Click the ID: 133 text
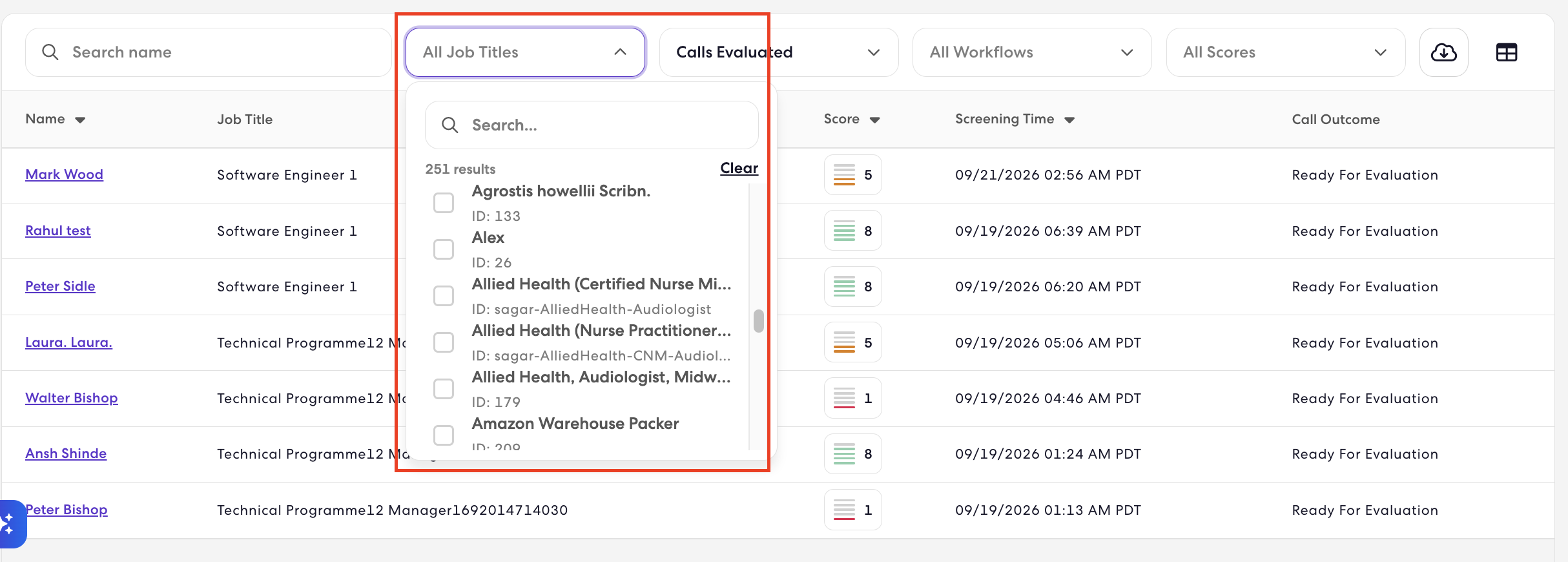The width and height of the screenshot is (1568, 562). click(496, 216)
